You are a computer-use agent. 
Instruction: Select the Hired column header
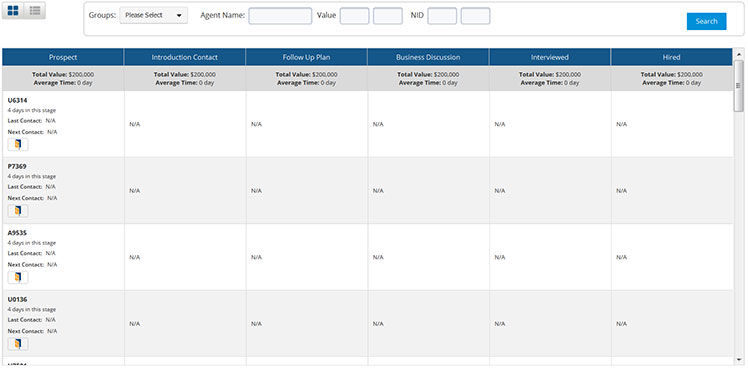click(x=671, y=57)
